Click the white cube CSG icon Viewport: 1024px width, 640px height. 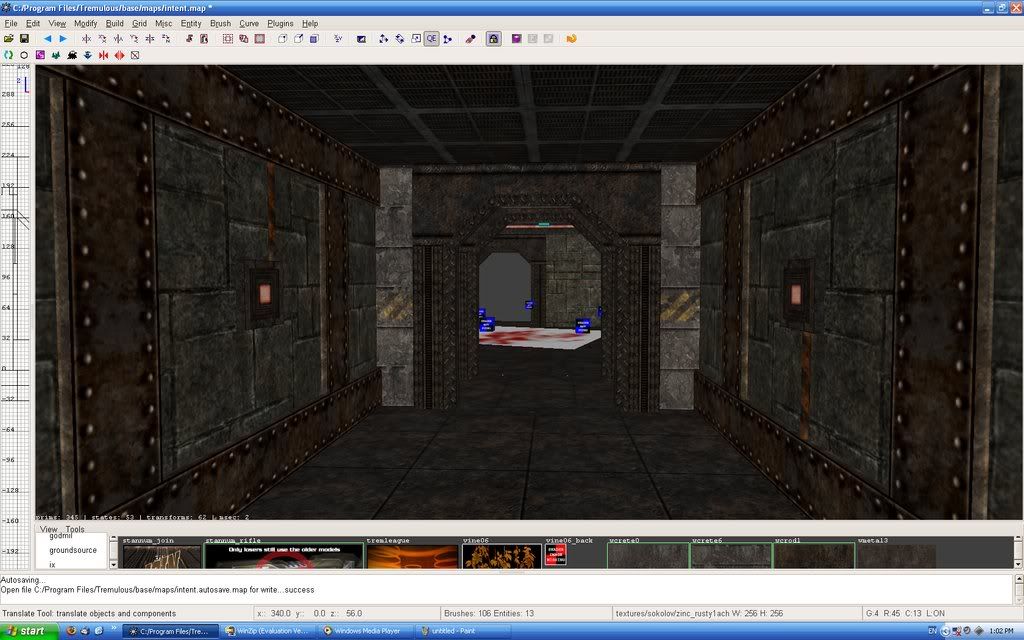click(283, 39)
